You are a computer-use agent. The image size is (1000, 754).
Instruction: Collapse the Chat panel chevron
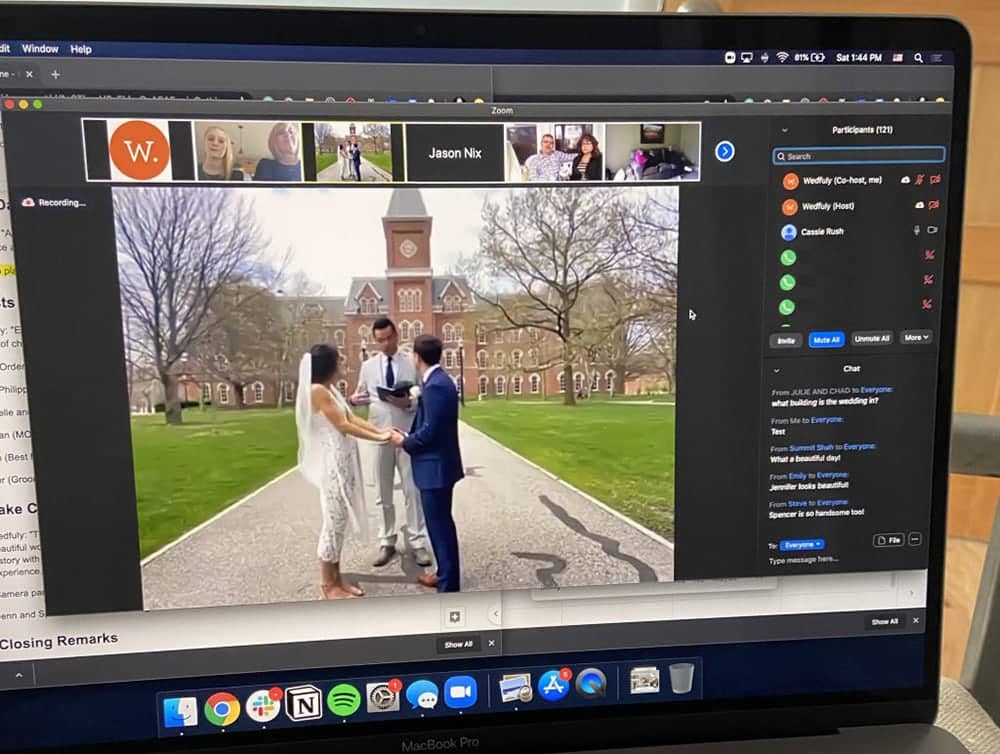[776, 370]
